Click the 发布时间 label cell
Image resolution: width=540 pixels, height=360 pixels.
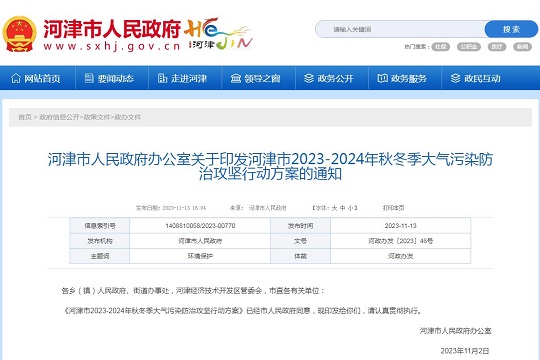[301, 226]
